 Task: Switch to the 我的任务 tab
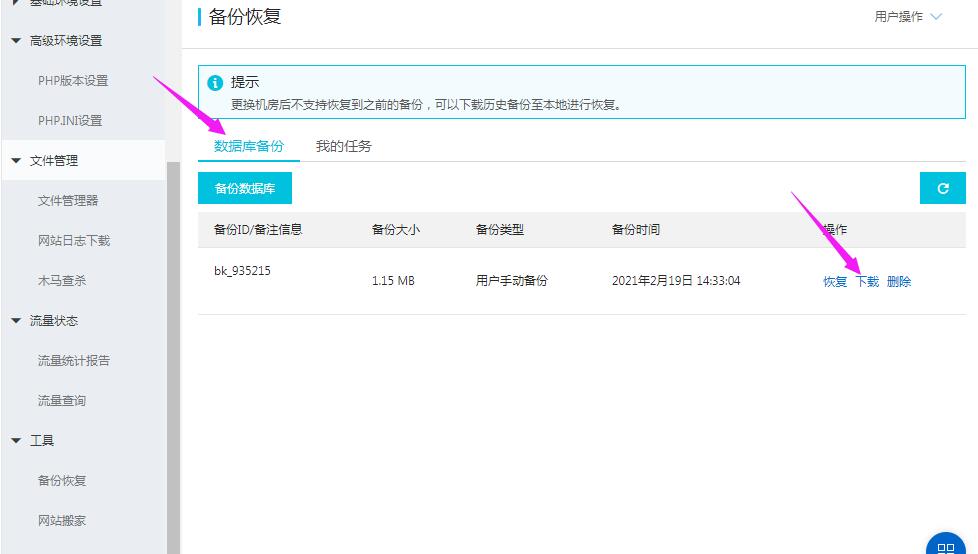click(343, 146)
